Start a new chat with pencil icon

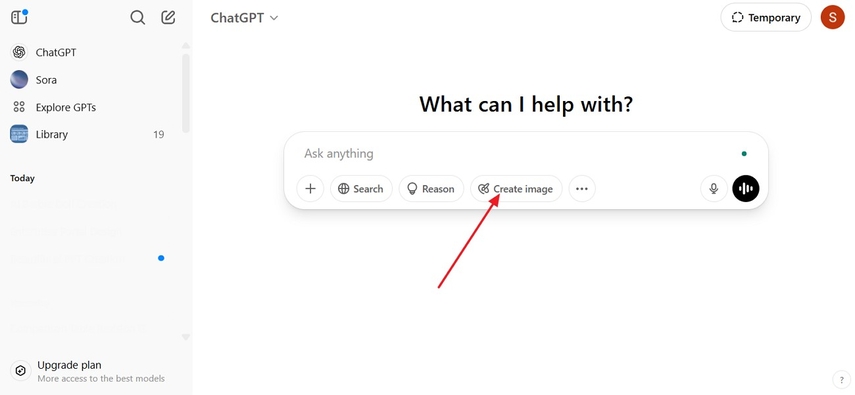168,17
